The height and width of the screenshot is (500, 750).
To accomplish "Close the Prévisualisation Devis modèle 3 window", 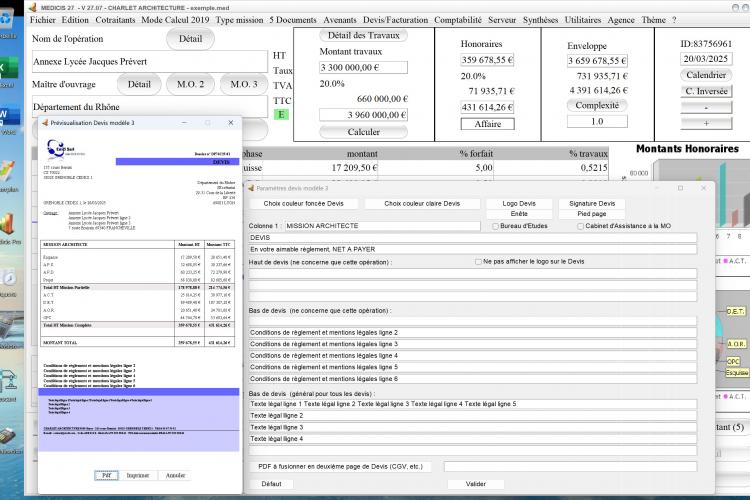I will pos(231,122).
